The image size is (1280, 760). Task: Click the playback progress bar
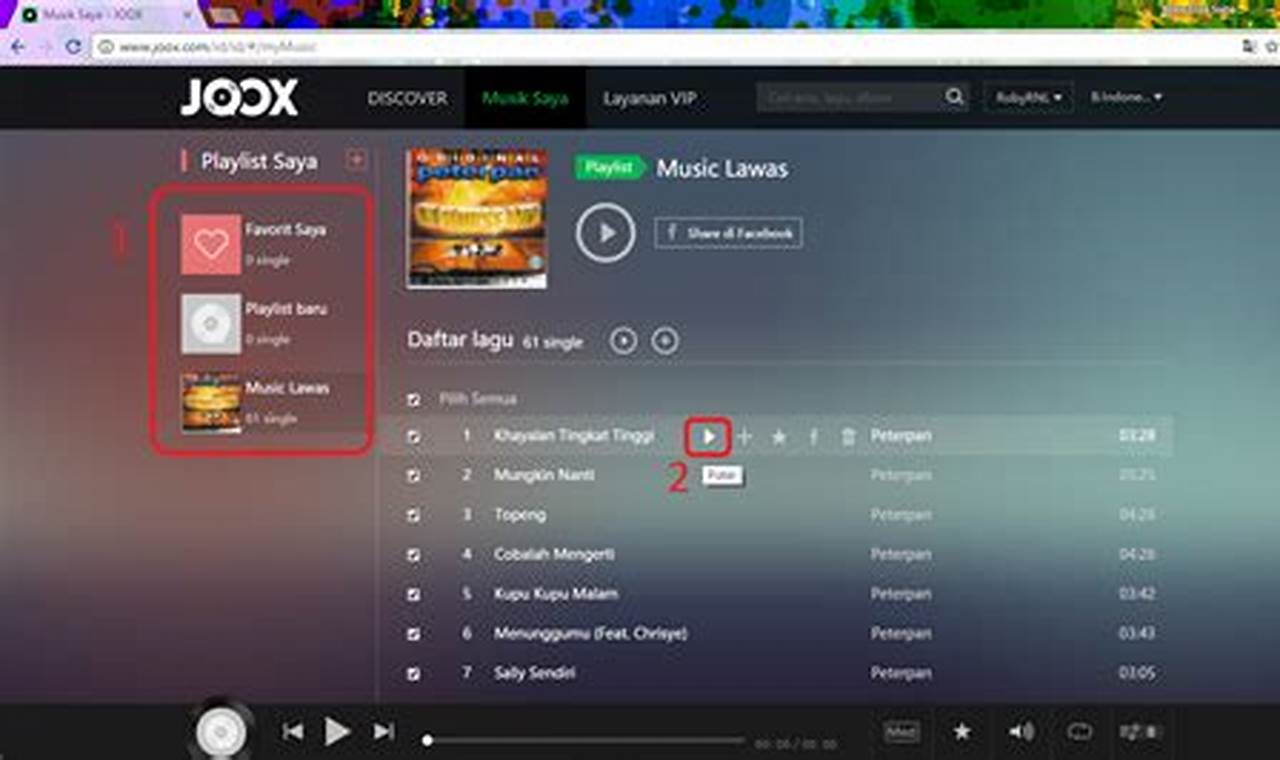click(585, 741)
